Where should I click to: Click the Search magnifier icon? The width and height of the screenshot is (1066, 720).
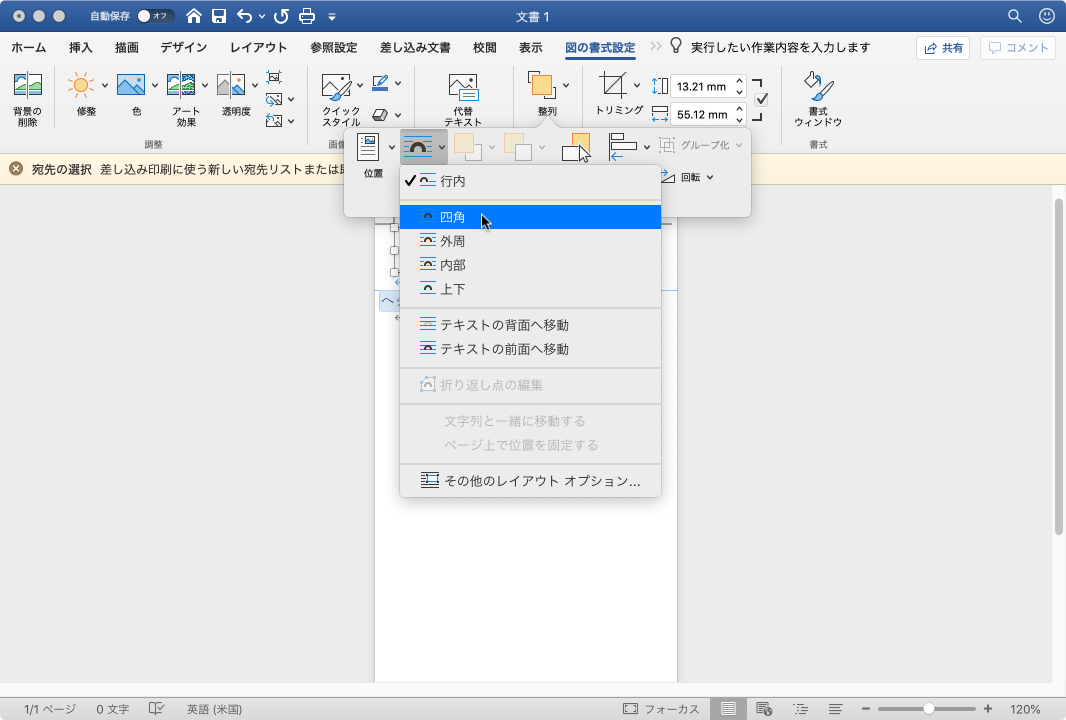click(1014, 16)
